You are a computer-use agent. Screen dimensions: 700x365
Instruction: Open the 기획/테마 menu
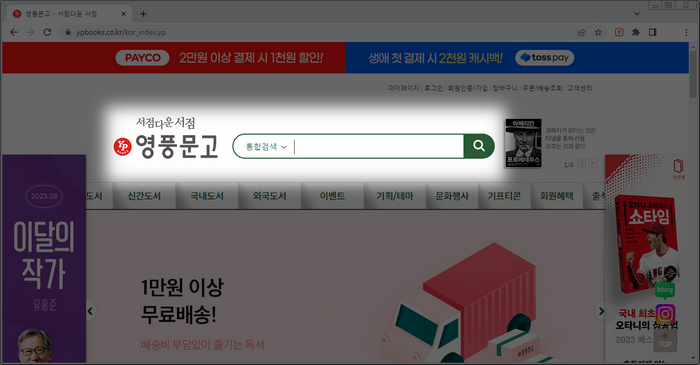tap(395, 196)
